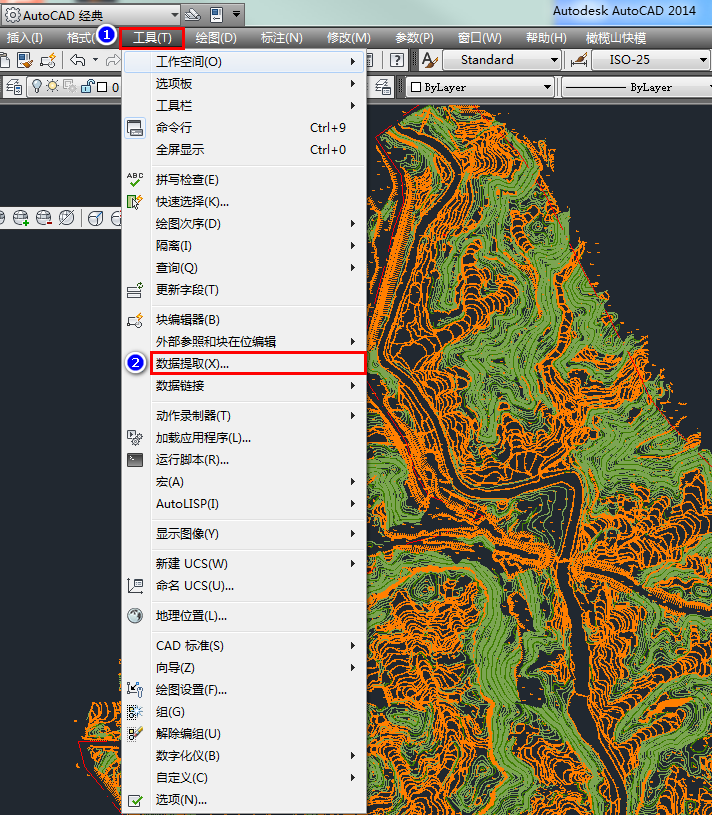The width and height of the screenshot is (712, 815).
Task: Open the 橄榄山快模 menu
Action: coord(616,38)
